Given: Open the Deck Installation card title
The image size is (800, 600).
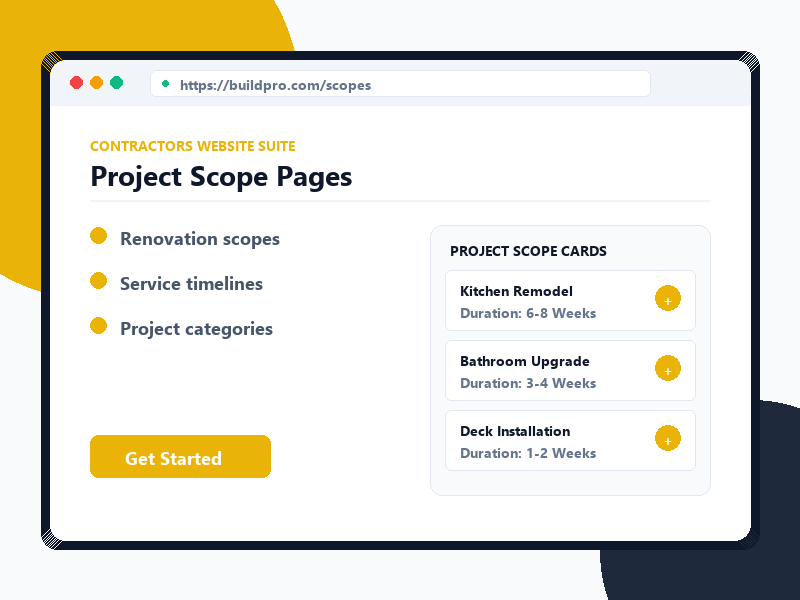Looking at the screenshot, I should 515,431.
